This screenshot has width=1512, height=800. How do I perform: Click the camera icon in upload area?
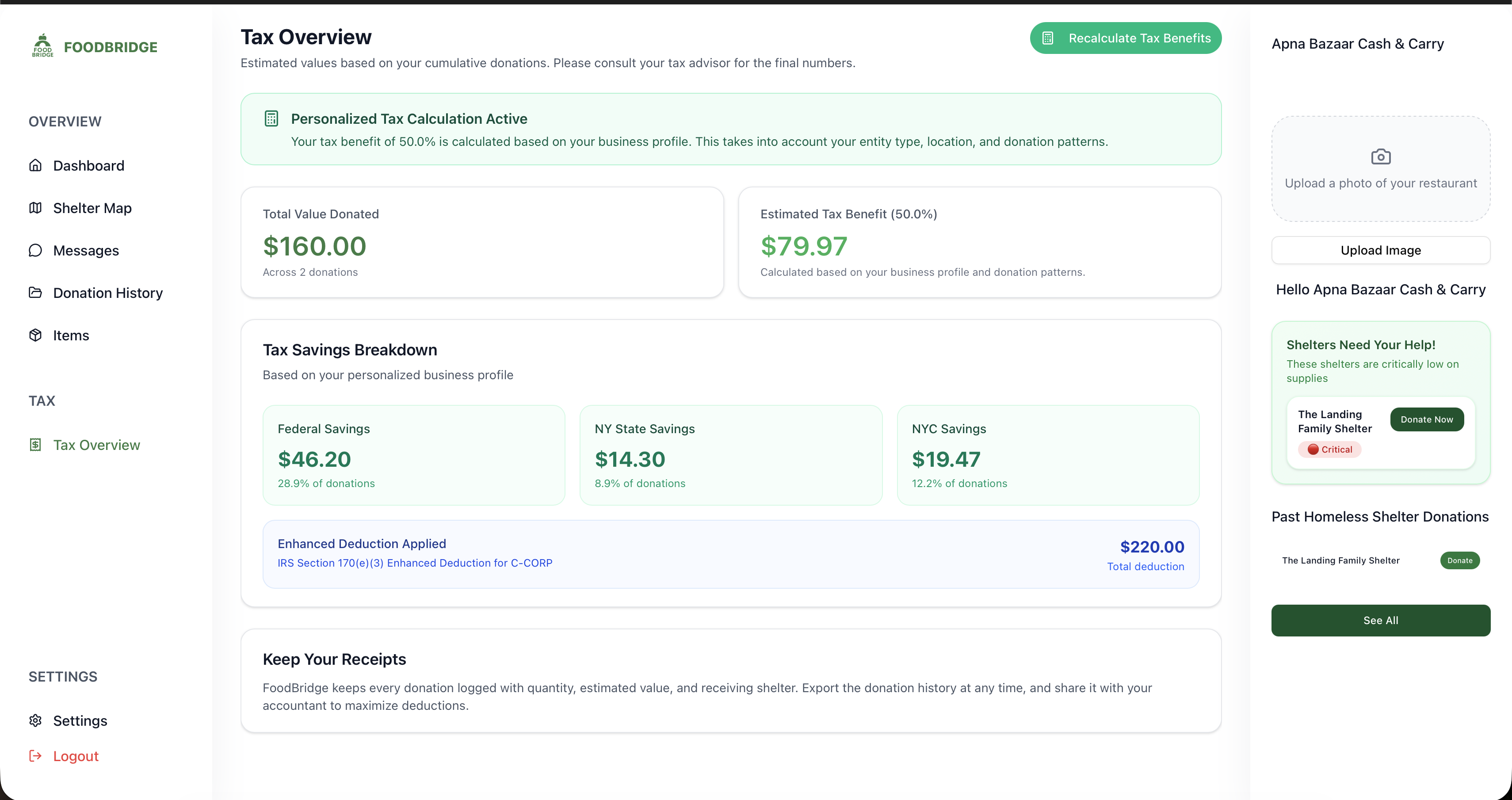pos(1381,157)
